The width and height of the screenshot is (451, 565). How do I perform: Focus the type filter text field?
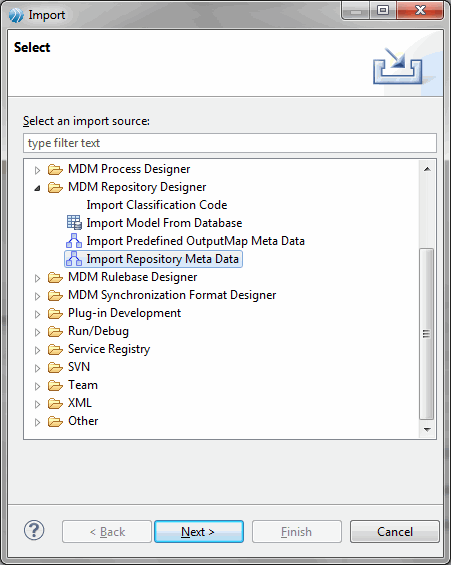[x=230, y=143]
